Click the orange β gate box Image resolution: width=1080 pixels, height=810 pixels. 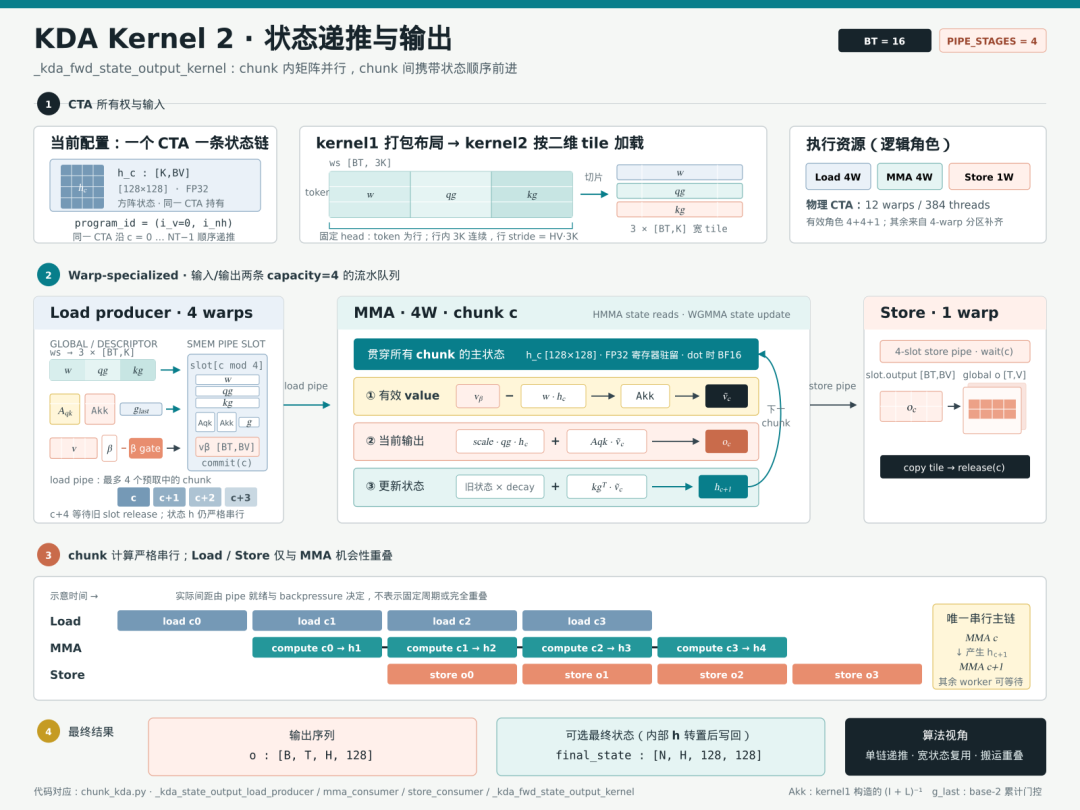(145, 448)
